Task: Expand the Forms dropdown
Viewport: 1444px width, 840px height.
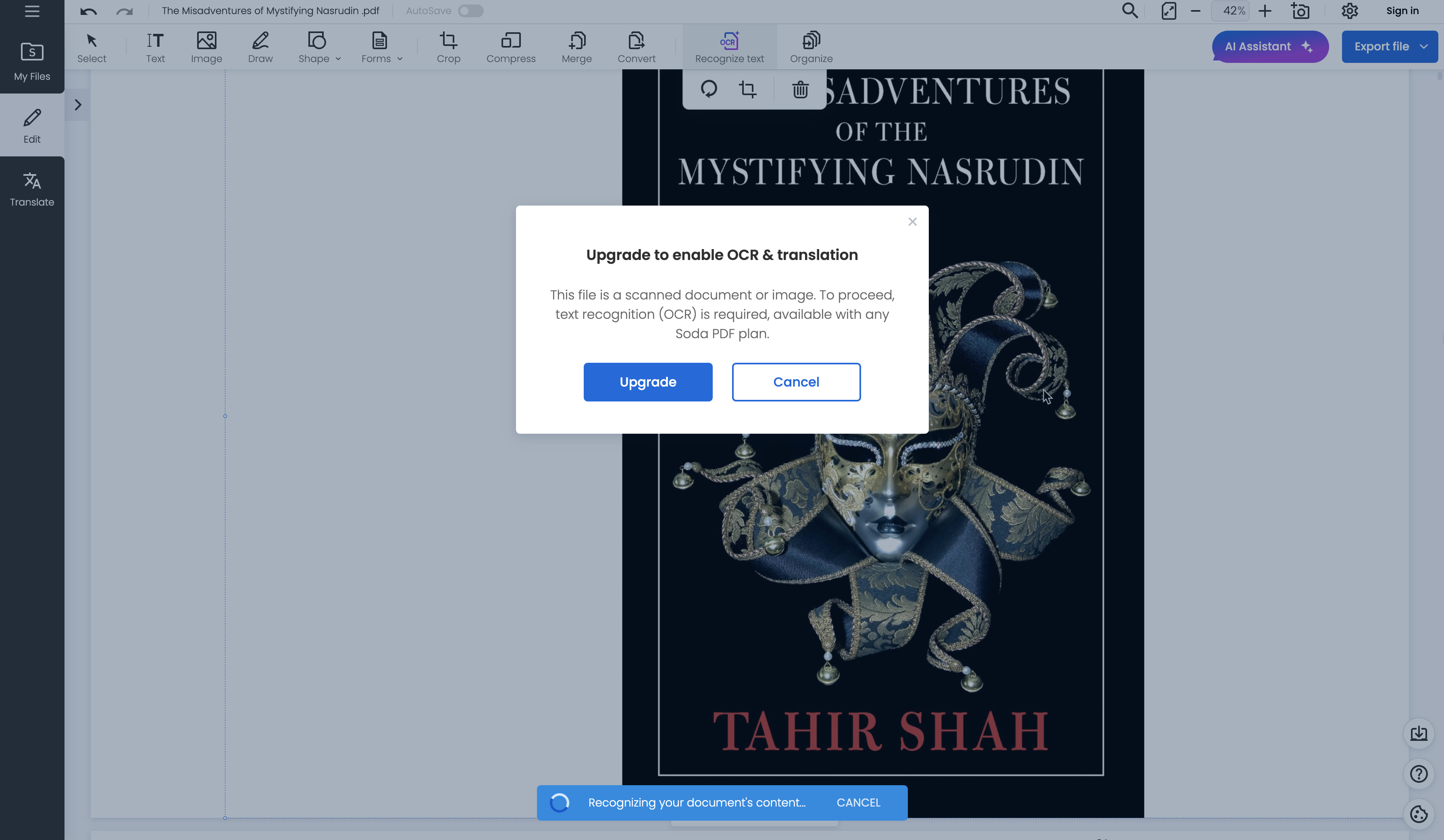Action: click(x=400, y=59)
